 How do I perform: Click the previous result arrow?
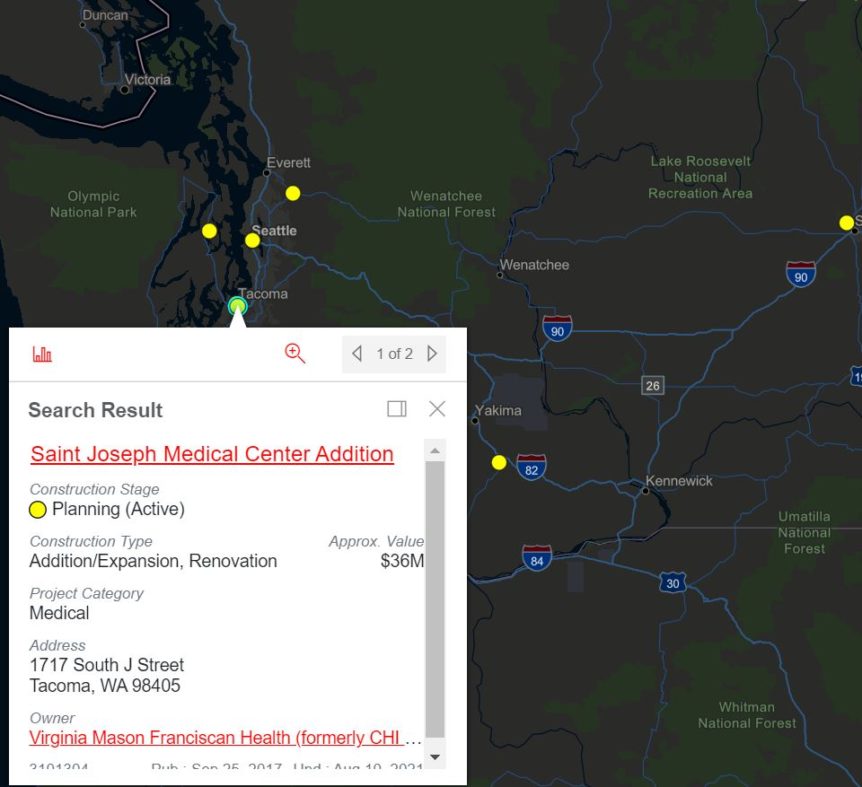coord(357,353)
